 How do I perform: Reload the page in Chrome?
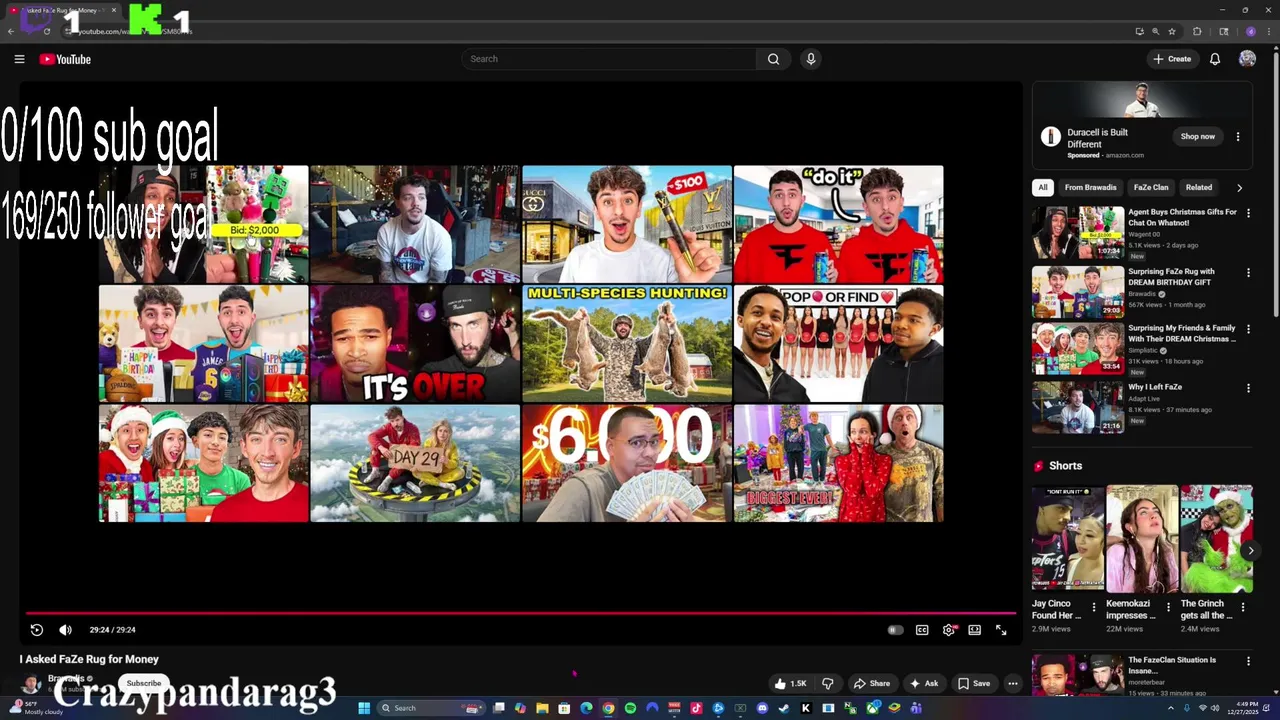[x=46, y=31]
